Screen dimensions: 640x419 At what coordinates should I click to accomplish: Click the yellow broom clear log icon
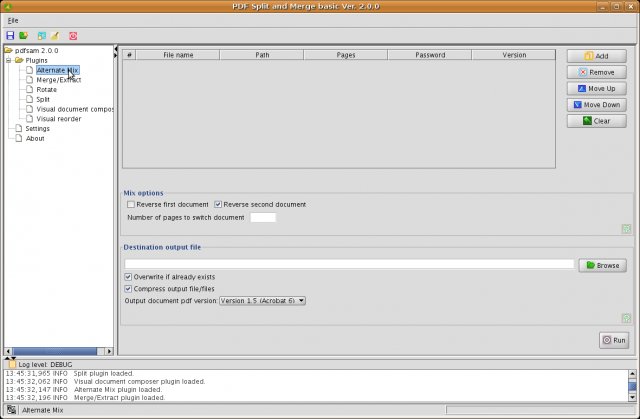[x=55, y=36]
